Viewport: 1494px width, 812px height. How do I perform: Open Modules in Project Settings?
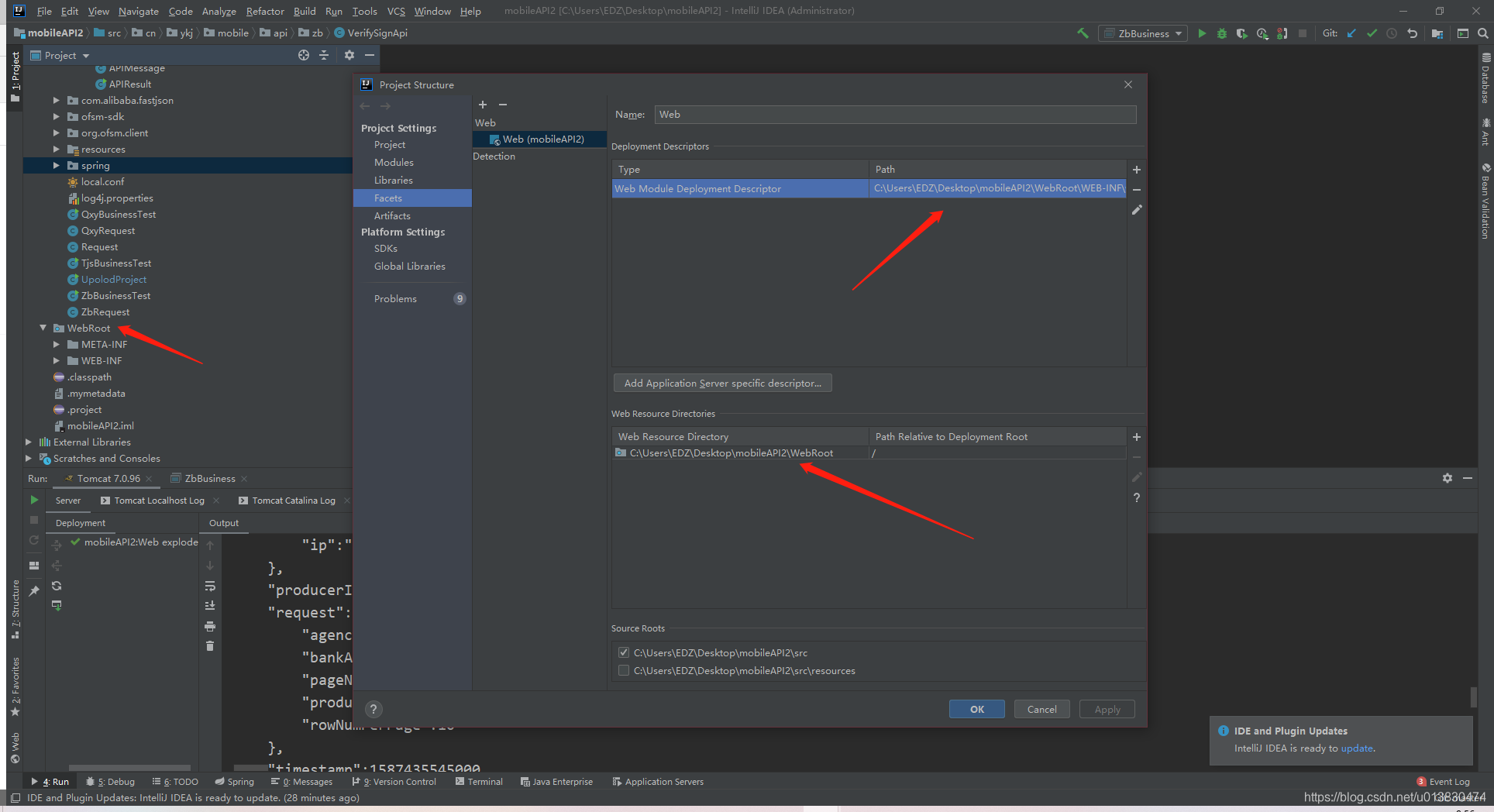coord(394,163)
